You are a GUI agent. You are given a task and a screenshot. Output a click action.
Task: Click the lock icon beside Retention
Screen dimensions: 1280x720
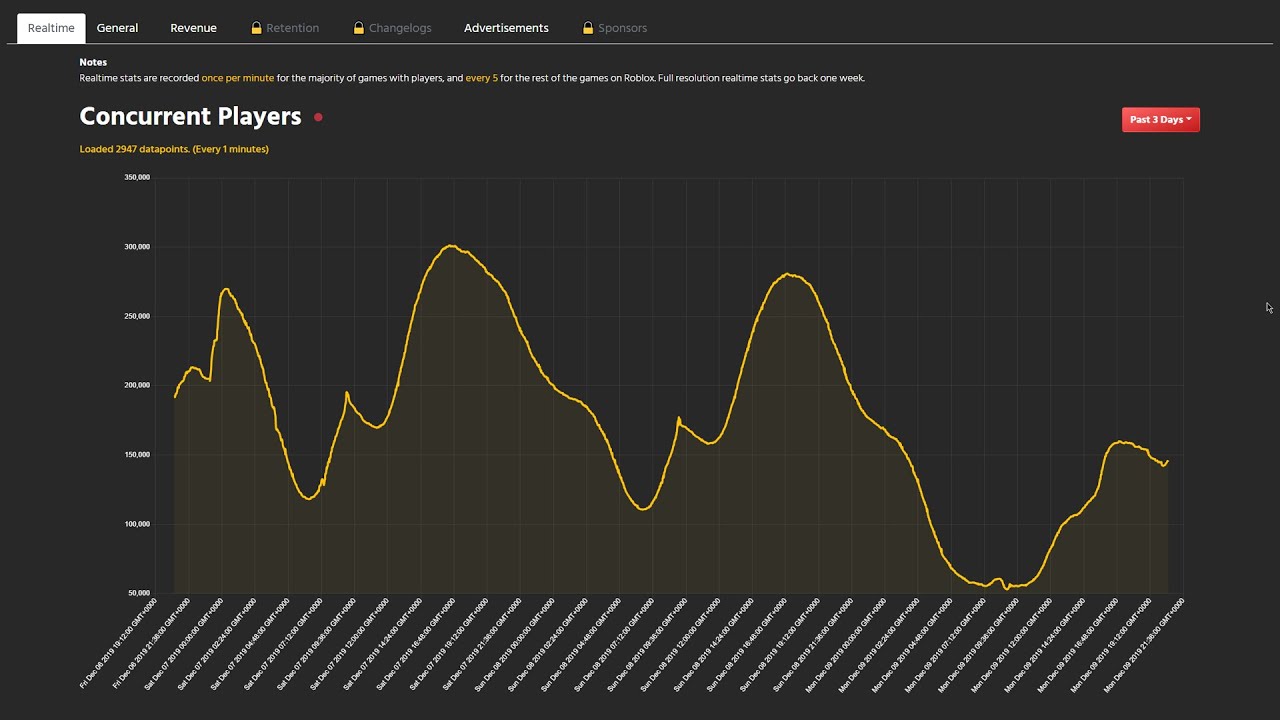pyautogui.click(x=256, y=28)
